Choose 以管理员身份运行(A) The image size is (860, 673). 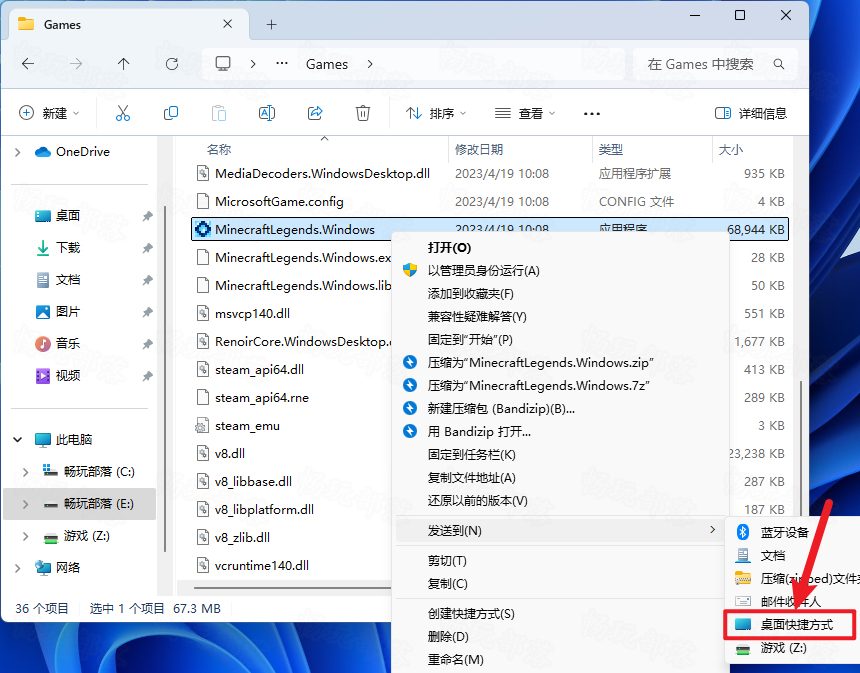(x=562, y=270)
